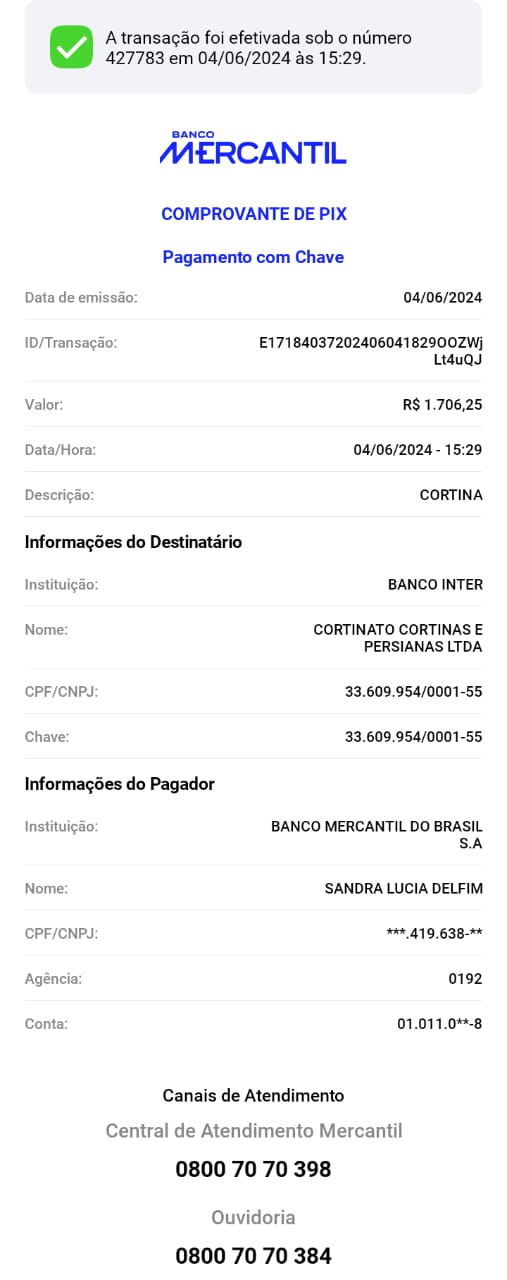This screenshot has width=507, height=1280.
Task: Select the Data de emissão date value
Action: pos(443,297)
